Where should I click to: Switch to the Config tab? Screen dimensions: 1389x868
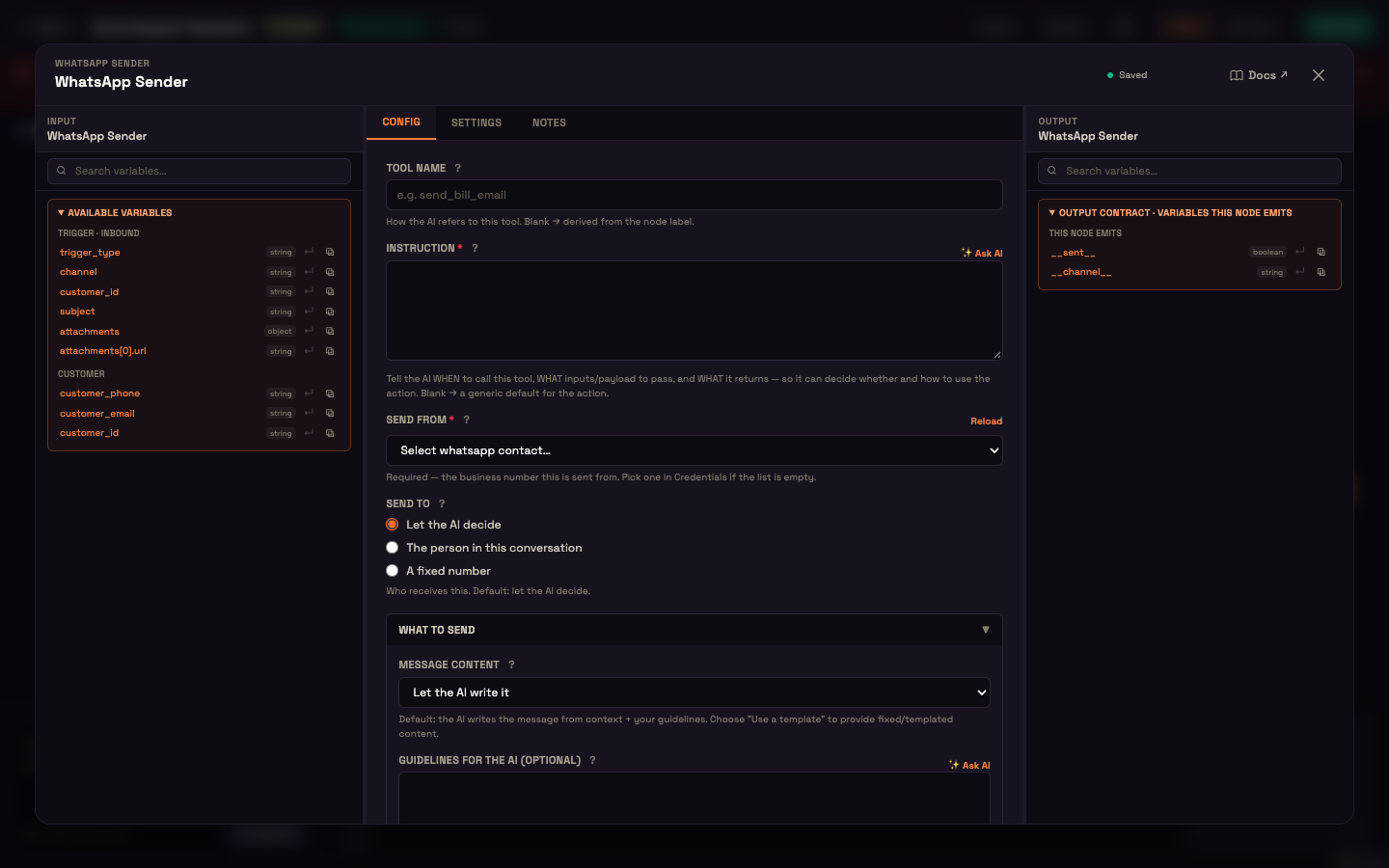point(401,122)
